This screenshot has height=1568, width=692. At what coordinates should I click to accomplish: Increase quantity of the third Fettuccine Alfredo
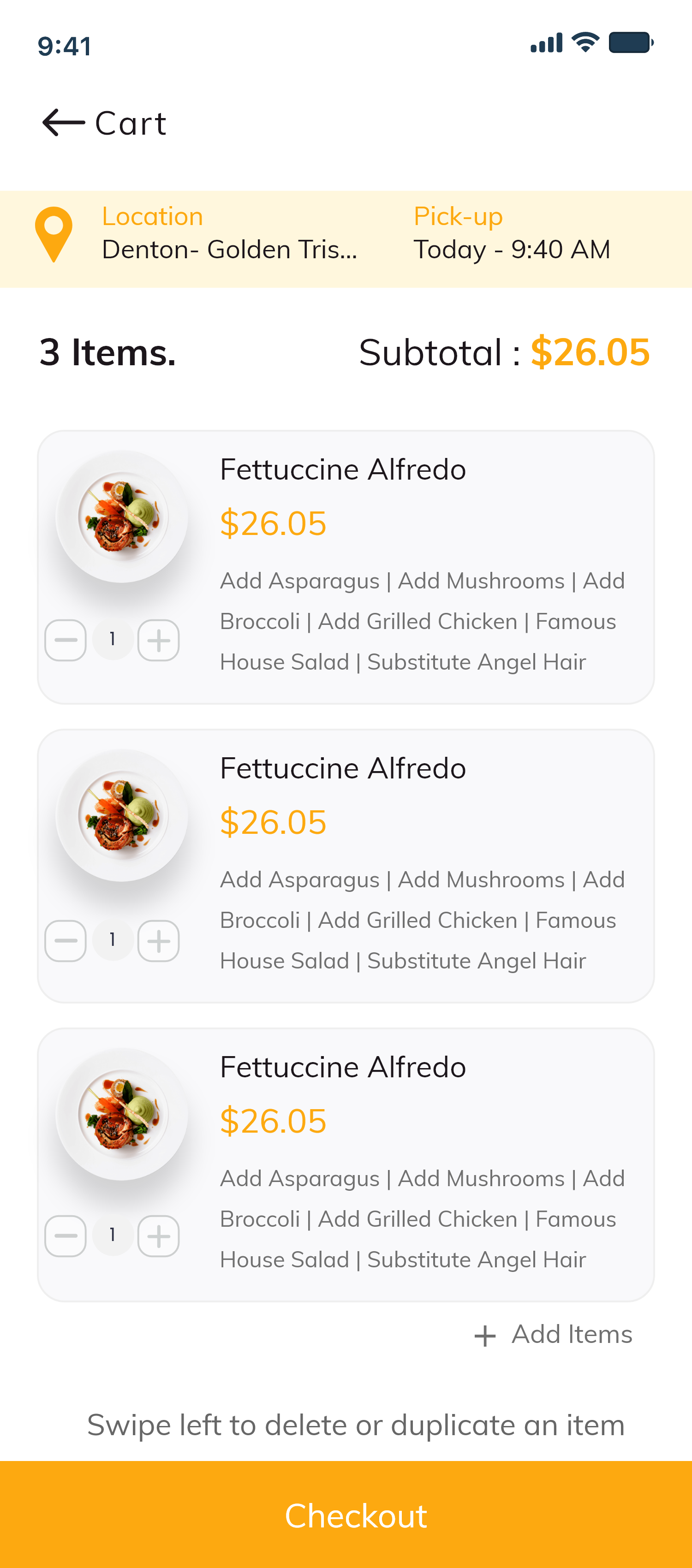[x=158, y=1236]
